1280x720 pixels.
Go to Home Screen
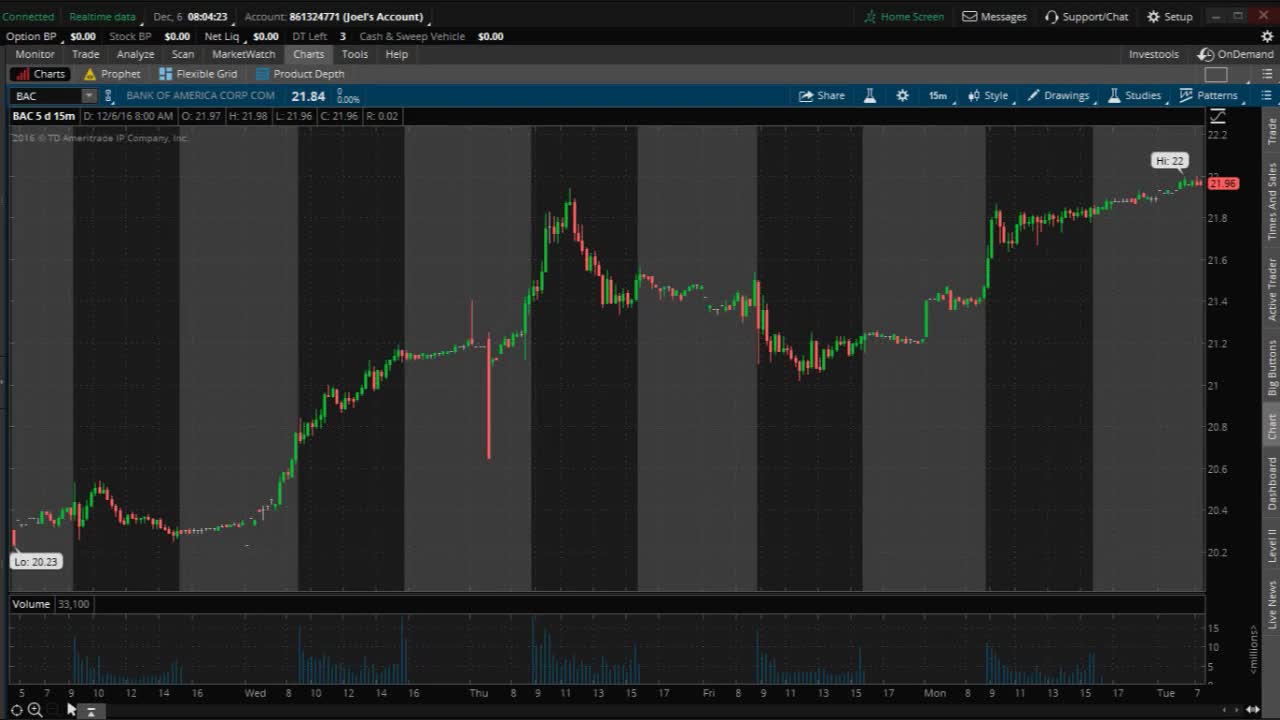(x=904, y=16)
